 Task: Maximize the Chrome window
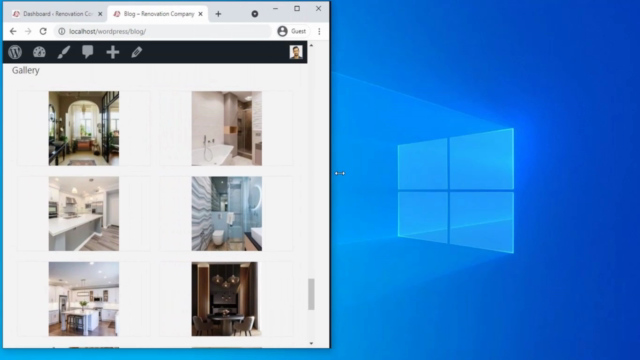[x=297, y=8]
